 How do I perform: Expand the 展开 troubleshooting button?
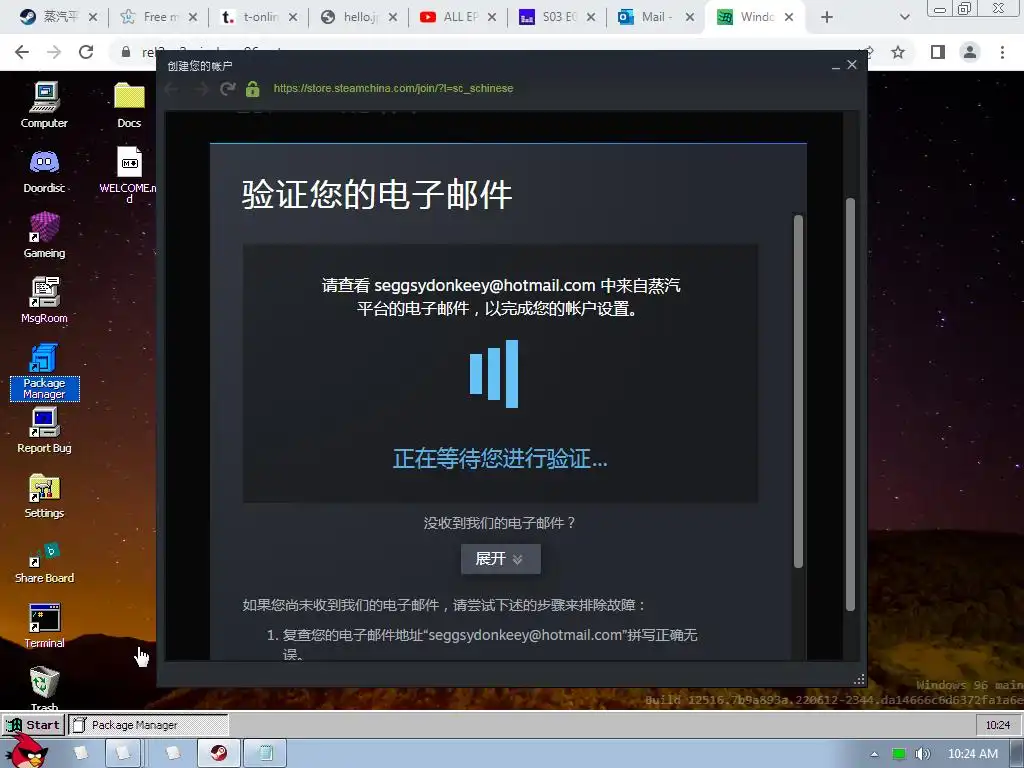(x=500, y=559)
